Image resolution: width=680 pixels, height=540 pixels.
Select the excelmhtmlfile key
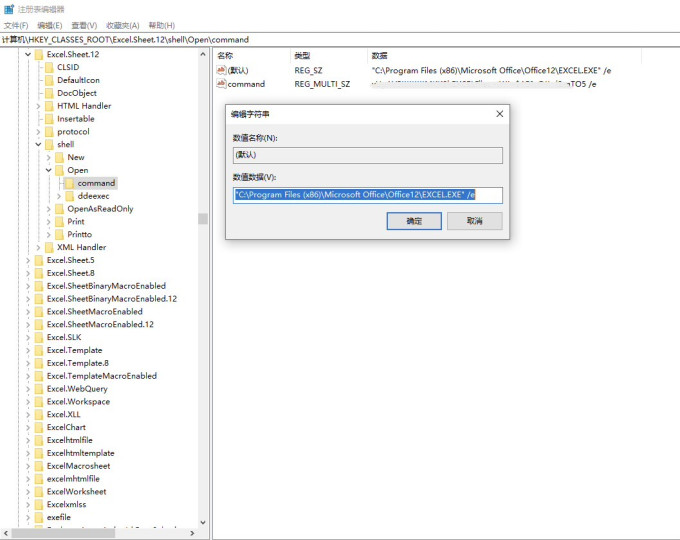coord(73,479)
